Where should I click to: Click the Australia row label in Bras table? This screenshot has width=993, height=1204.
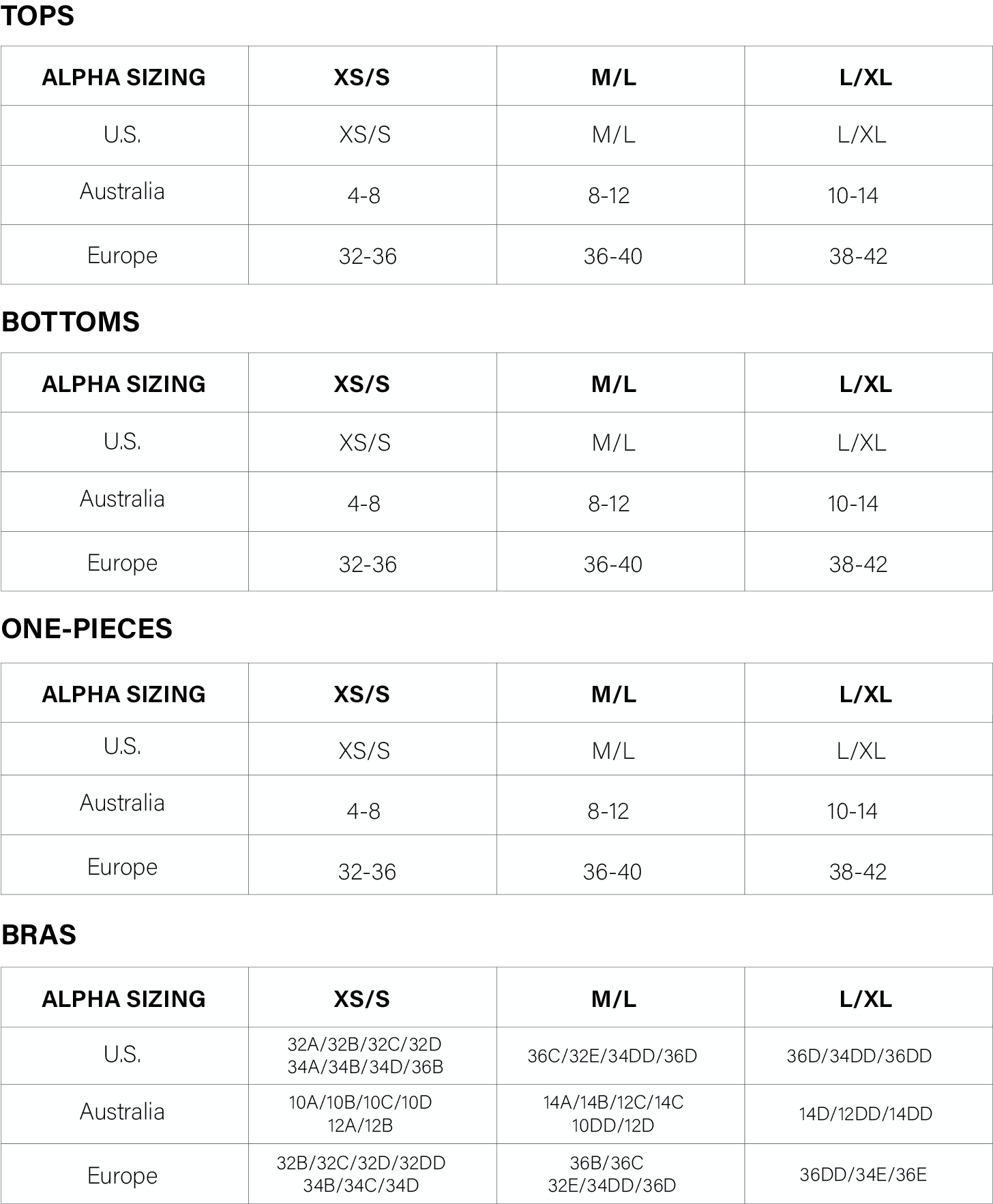(x=123, y=1112)
